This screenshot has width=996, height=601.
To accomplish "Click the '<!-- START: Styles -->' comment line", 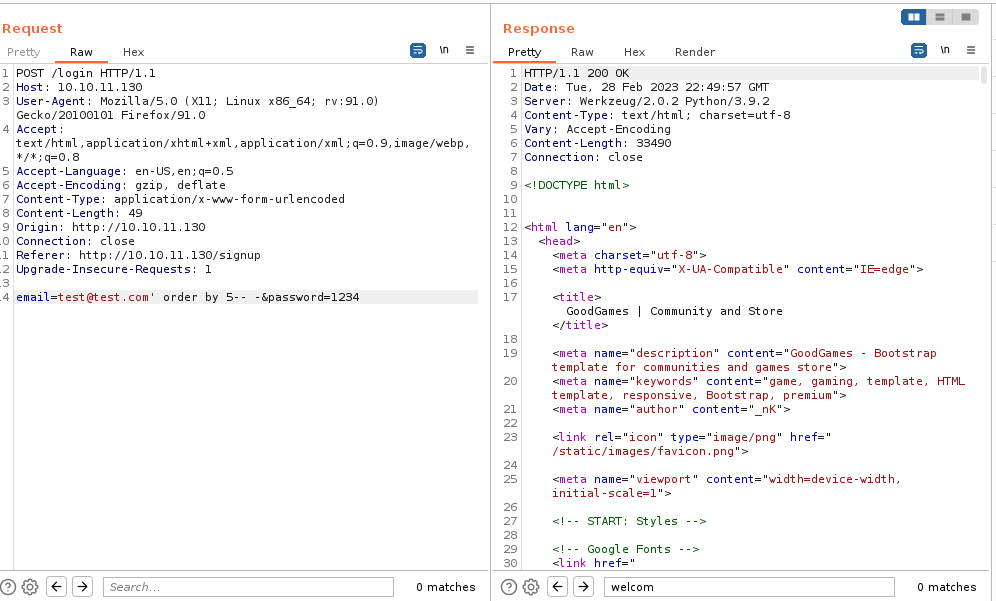I will [629, 521].
